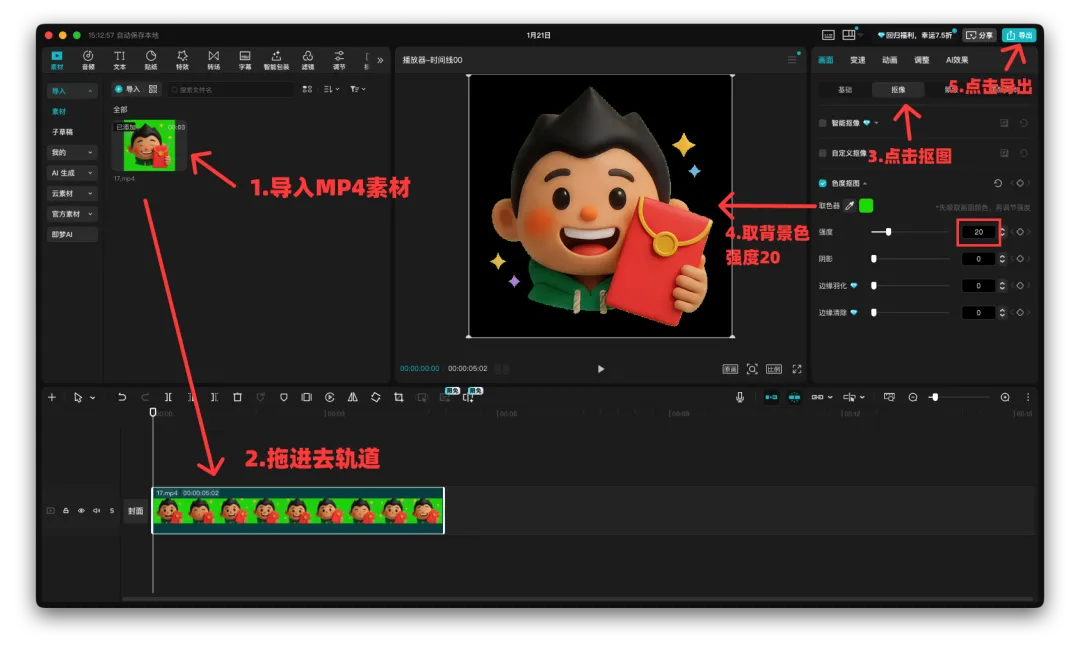Disable the 色度抠图 checkbox
This screenshot has height=656, width=1080.
pos(822,183)
